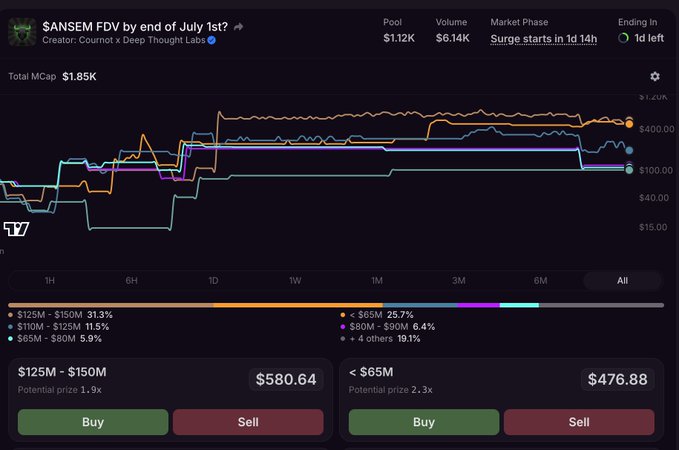Select the All time range tab
The height and width of the screenshot is (450, 679).
(x=622, y=281)
